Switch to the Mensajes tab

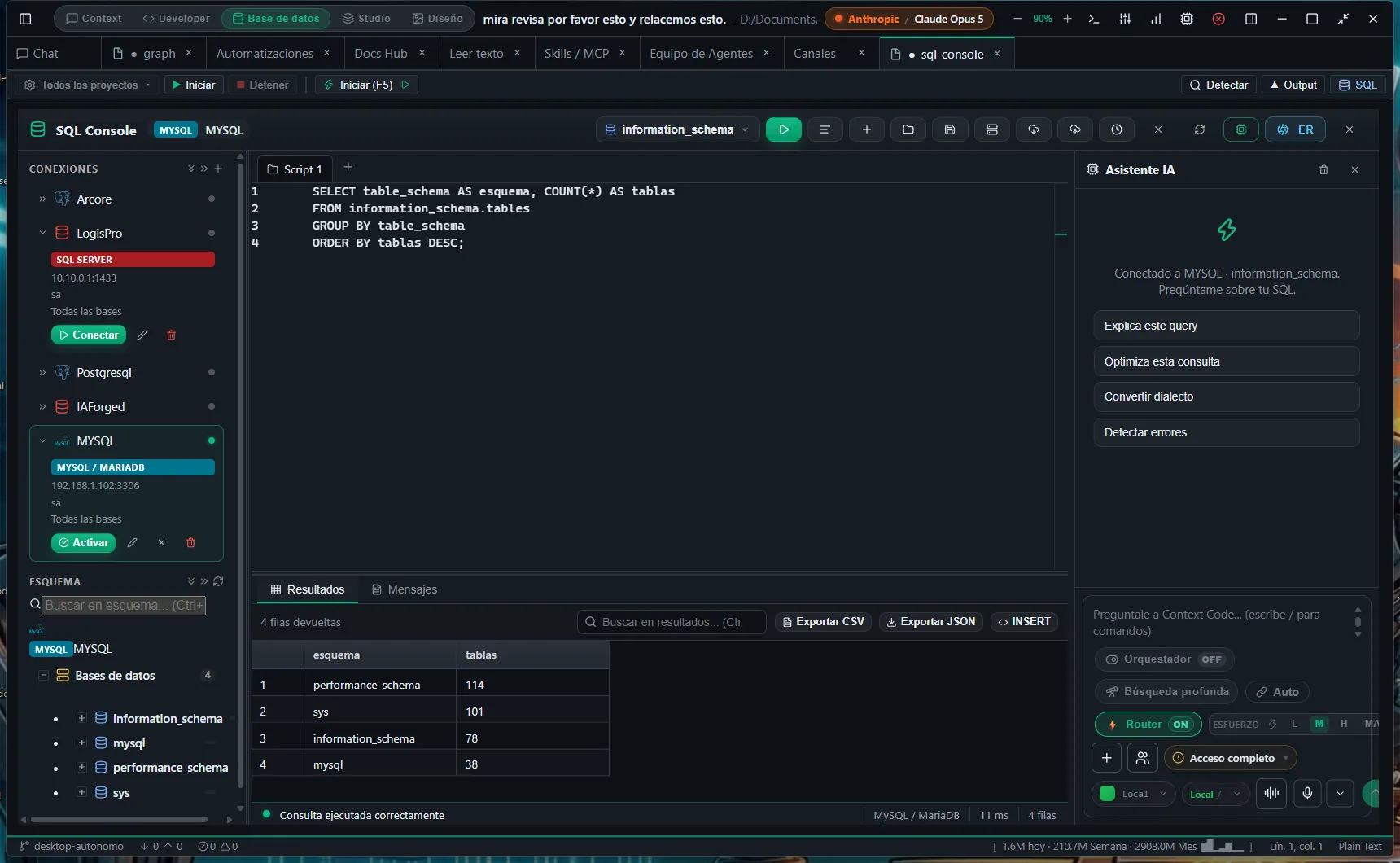click(405, 589)
